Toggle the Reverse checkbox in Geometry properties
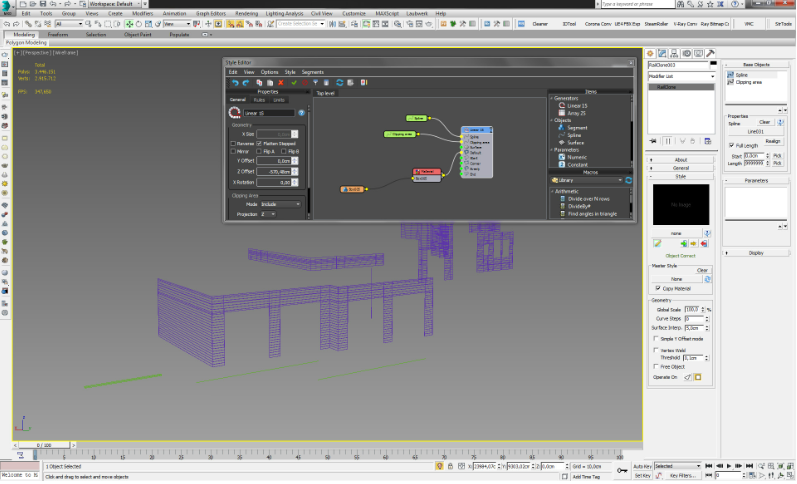The width and height of the screenshot is (797, 484). 233,144
